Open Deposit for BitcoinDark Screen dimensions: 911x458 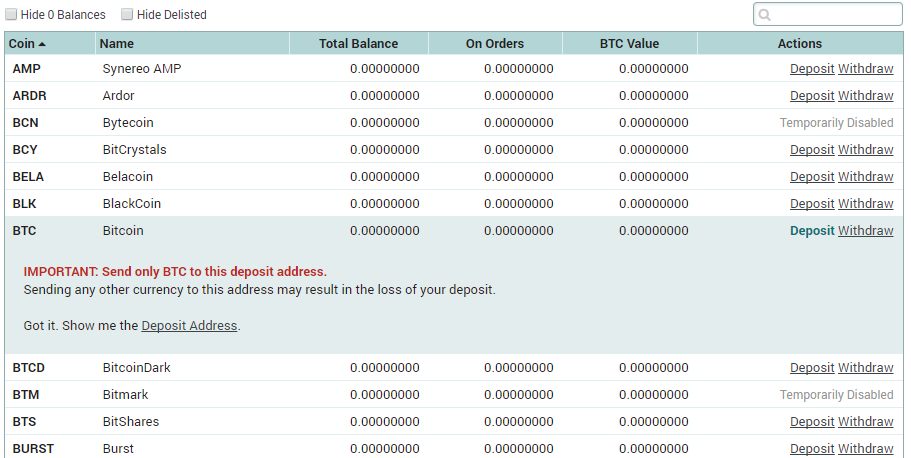[811, 368]
